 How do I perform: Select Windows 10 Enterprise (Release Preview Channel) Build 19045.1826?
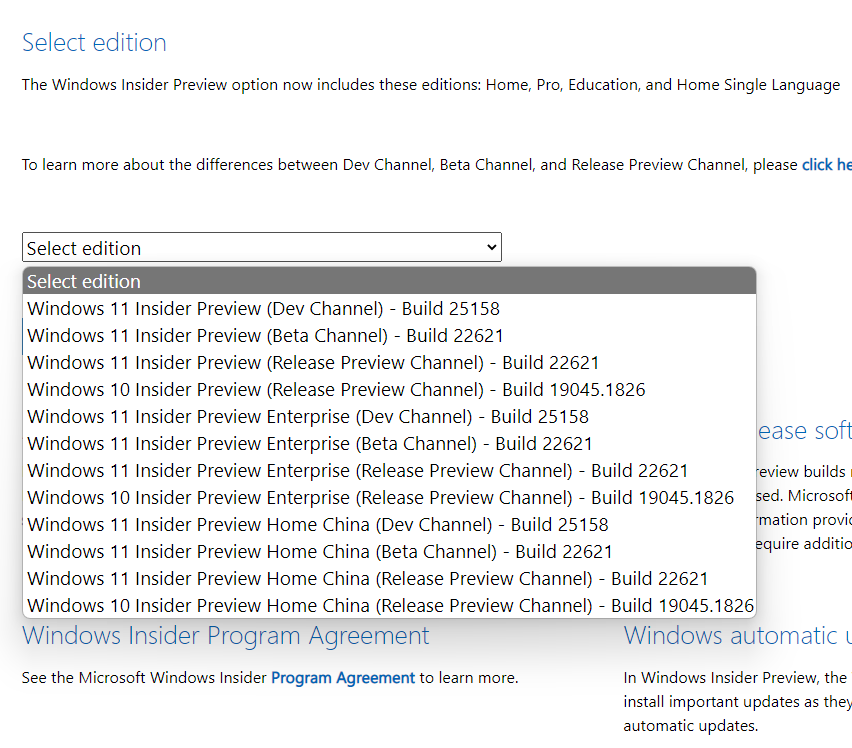389,498
